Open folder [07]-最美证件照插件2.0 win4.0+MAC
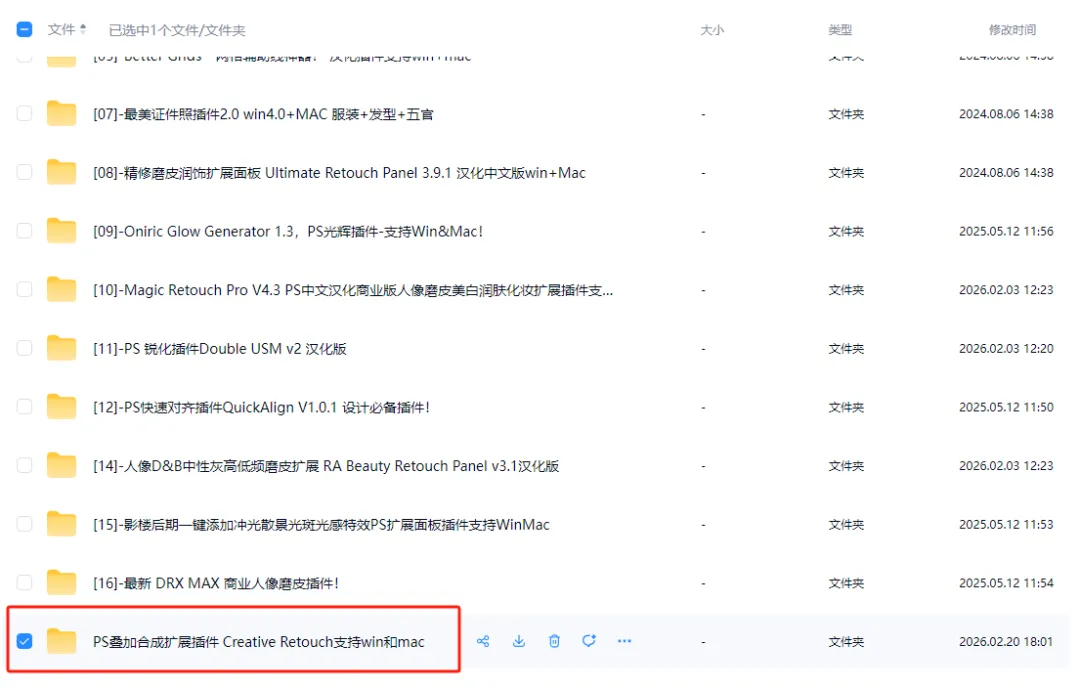 point(263,114)
